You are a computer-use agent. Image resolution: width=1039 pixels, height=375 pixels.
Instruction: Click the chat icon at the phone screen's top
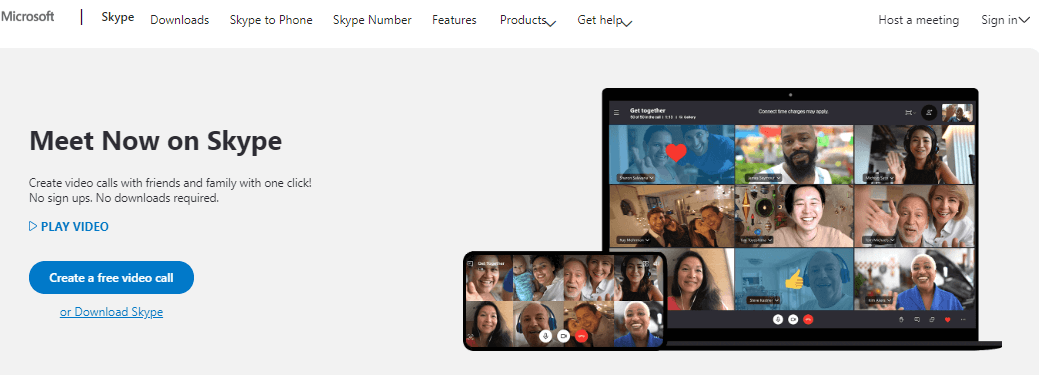[471, 263]
